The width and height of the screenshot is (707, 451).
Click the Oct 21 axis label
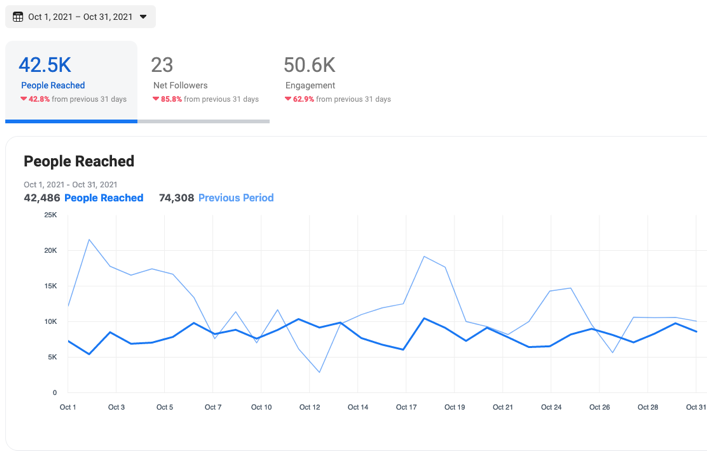503,407
